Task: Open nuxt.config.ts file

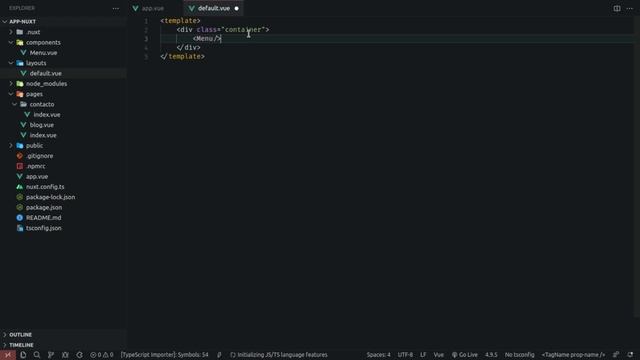Action: point(45,187)
